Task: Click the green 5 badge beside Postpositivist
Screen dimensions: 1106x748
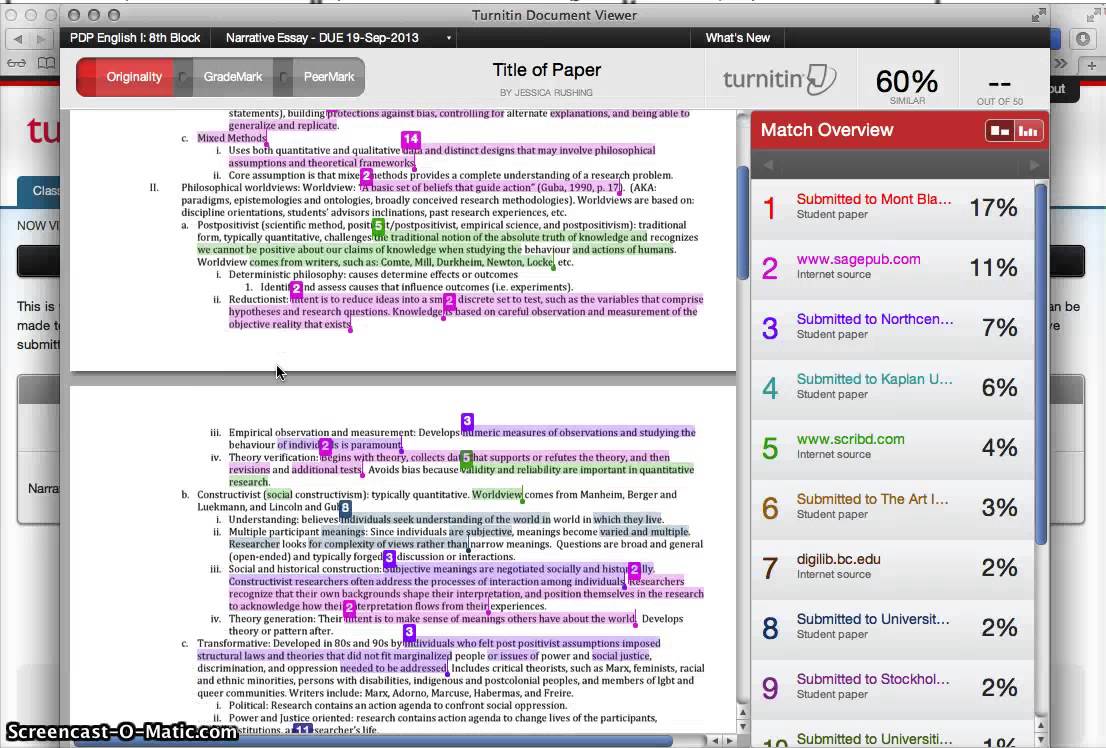Action: pyautogui.click(x=378, y=227)
